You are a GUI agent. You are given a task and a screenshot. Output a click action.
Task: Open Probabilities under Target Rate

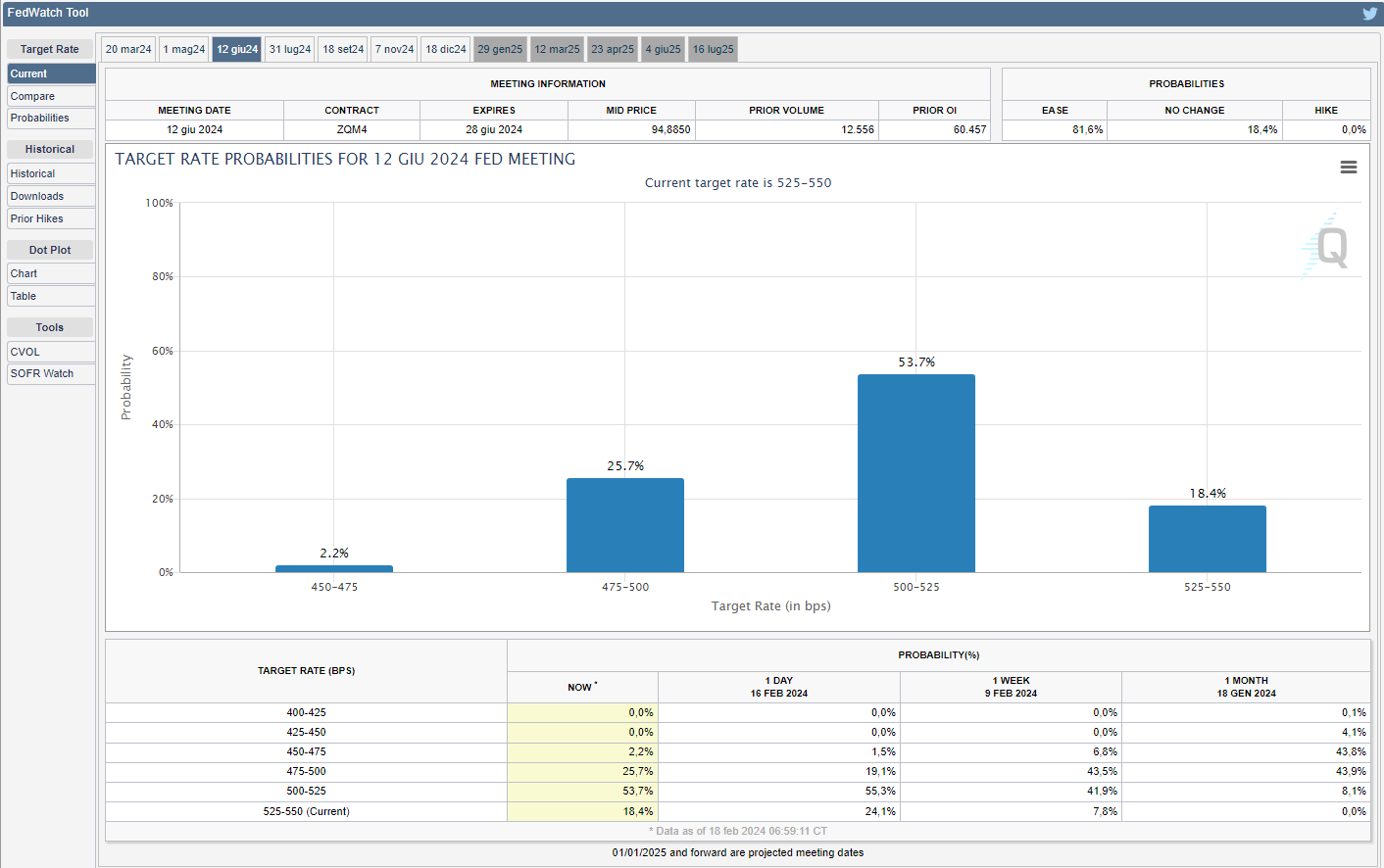[51, 118]
